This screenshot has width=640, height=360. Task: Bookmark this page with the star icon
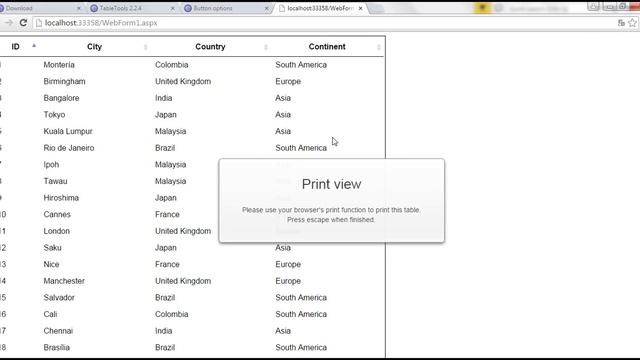633,23
